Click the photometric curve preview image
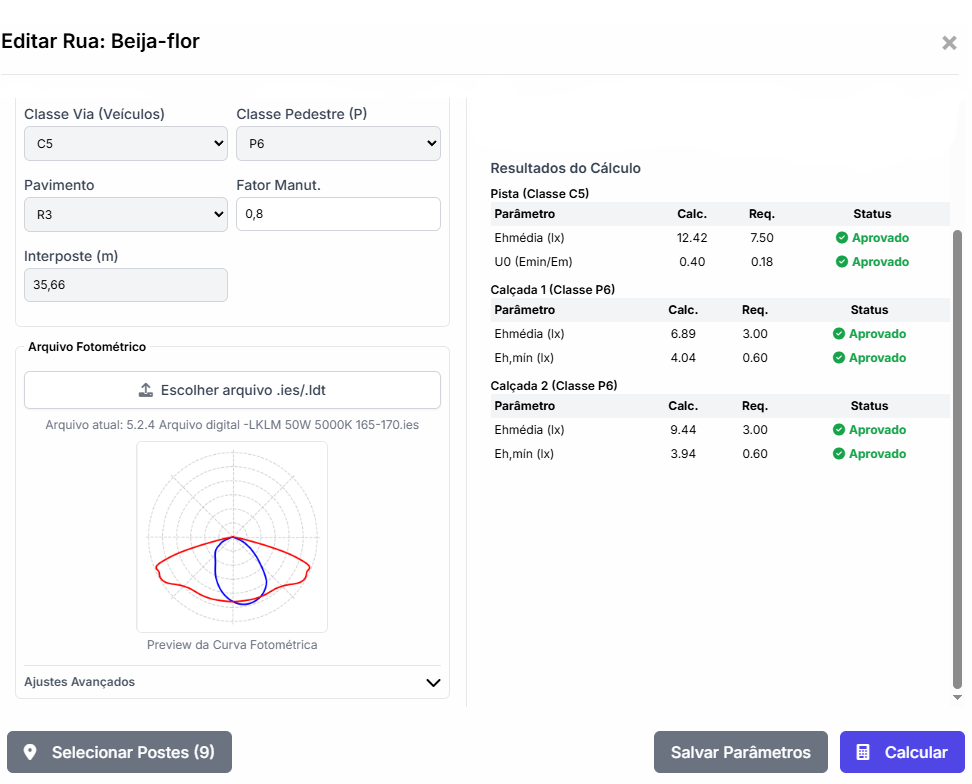Screen dimensions: 972x784 232,536
